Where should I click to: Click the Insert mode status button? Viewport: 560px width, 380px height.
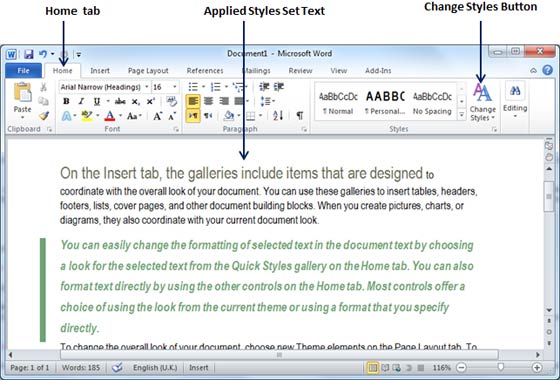point(199,368)
